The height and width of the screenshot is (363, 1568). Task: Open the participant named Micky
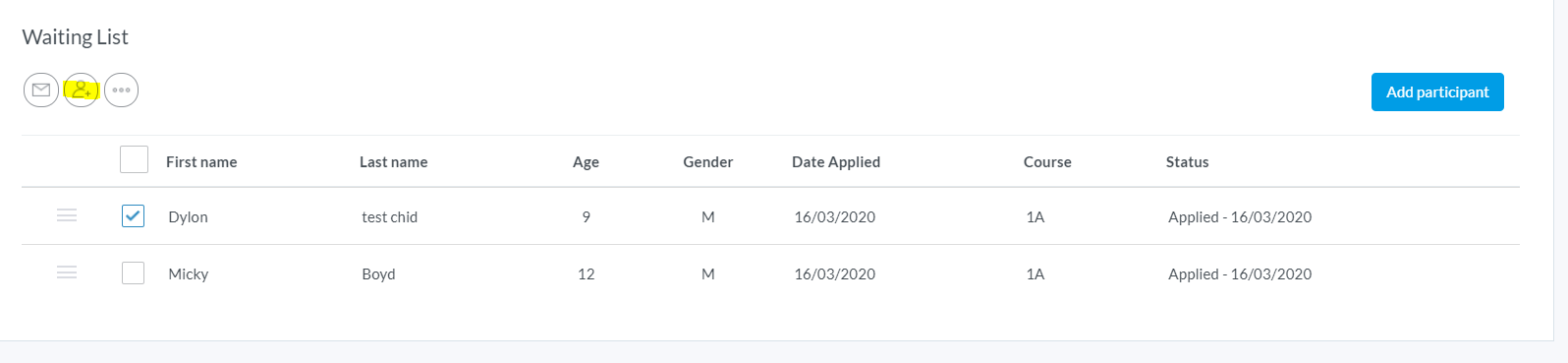188,274
